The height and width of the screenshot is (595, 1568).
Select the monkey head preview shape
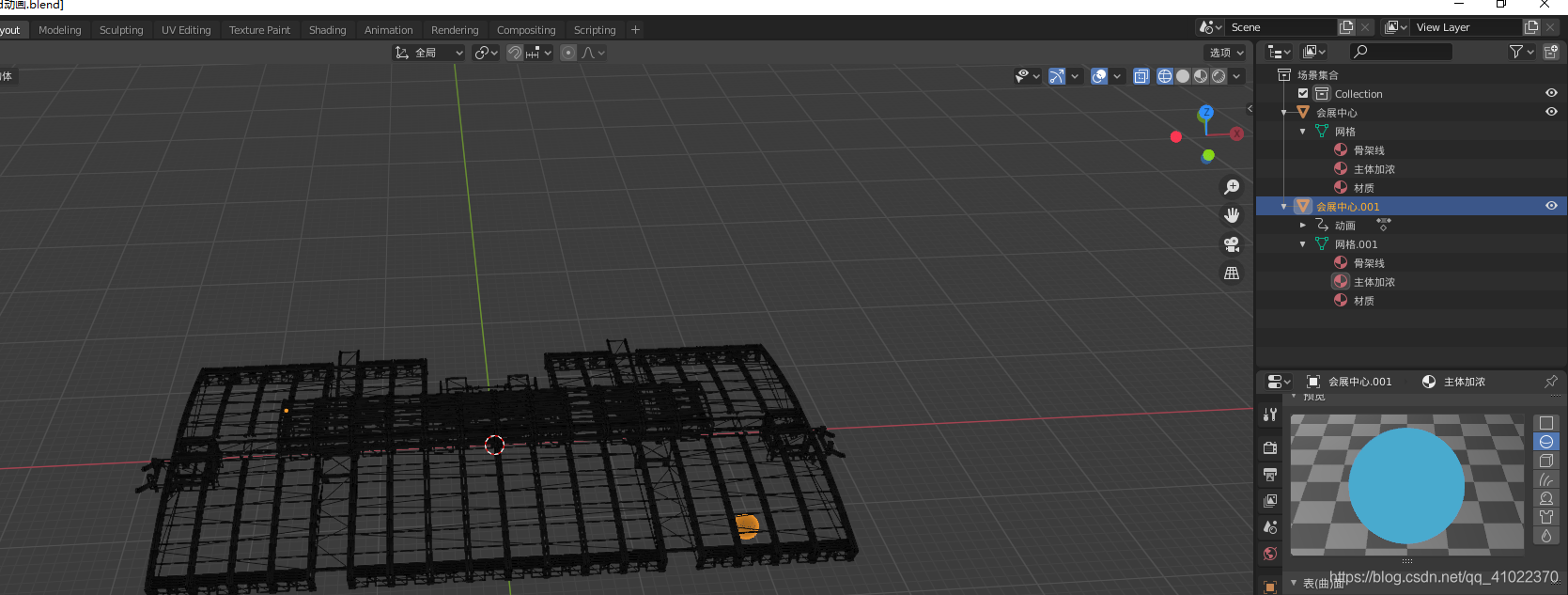(1546, 498)
